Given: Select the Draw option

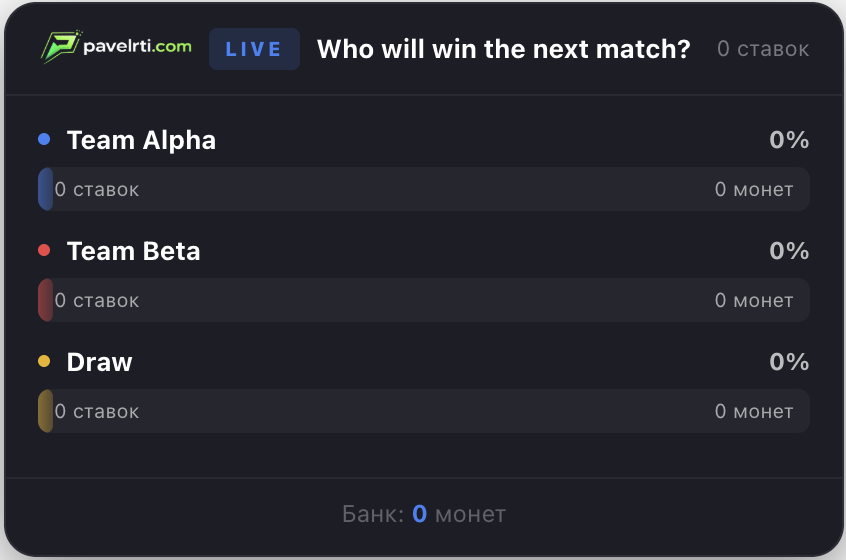Looking at the screenshot, I should [99, 362].
